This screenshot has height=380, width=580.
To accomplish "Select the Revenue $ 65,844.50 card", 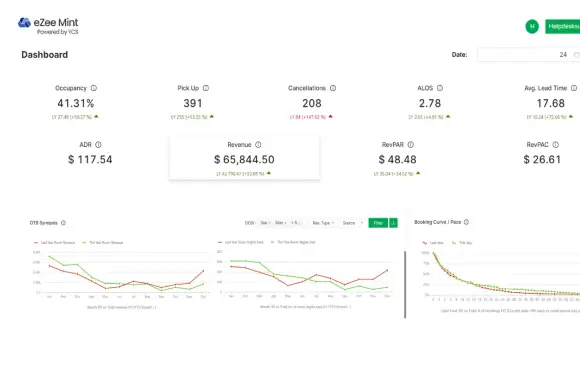I will pos(244,158).
